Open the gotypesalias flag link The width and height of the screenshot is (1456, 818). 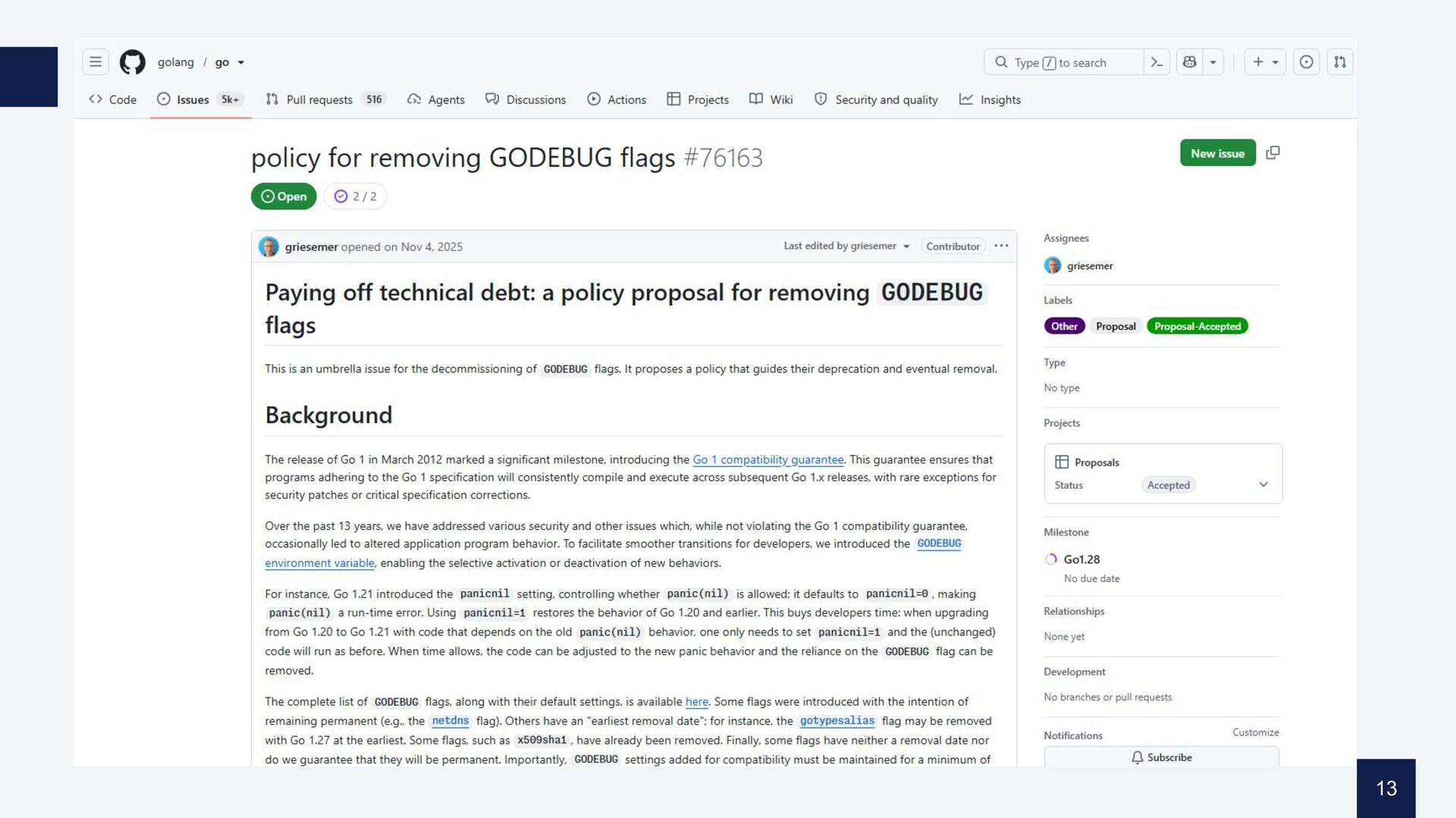point(837,721)
